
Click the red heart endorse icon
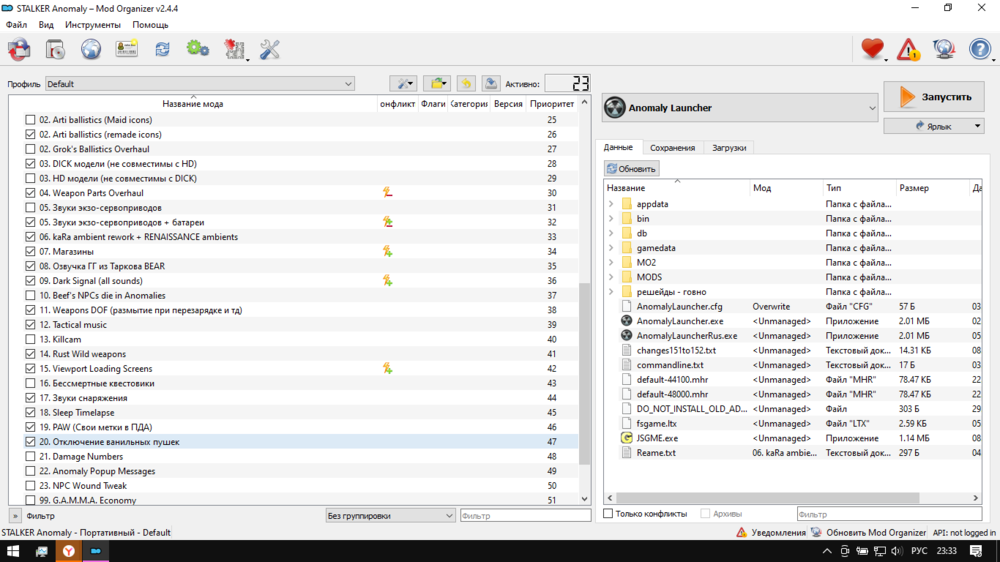pos(872,49)
